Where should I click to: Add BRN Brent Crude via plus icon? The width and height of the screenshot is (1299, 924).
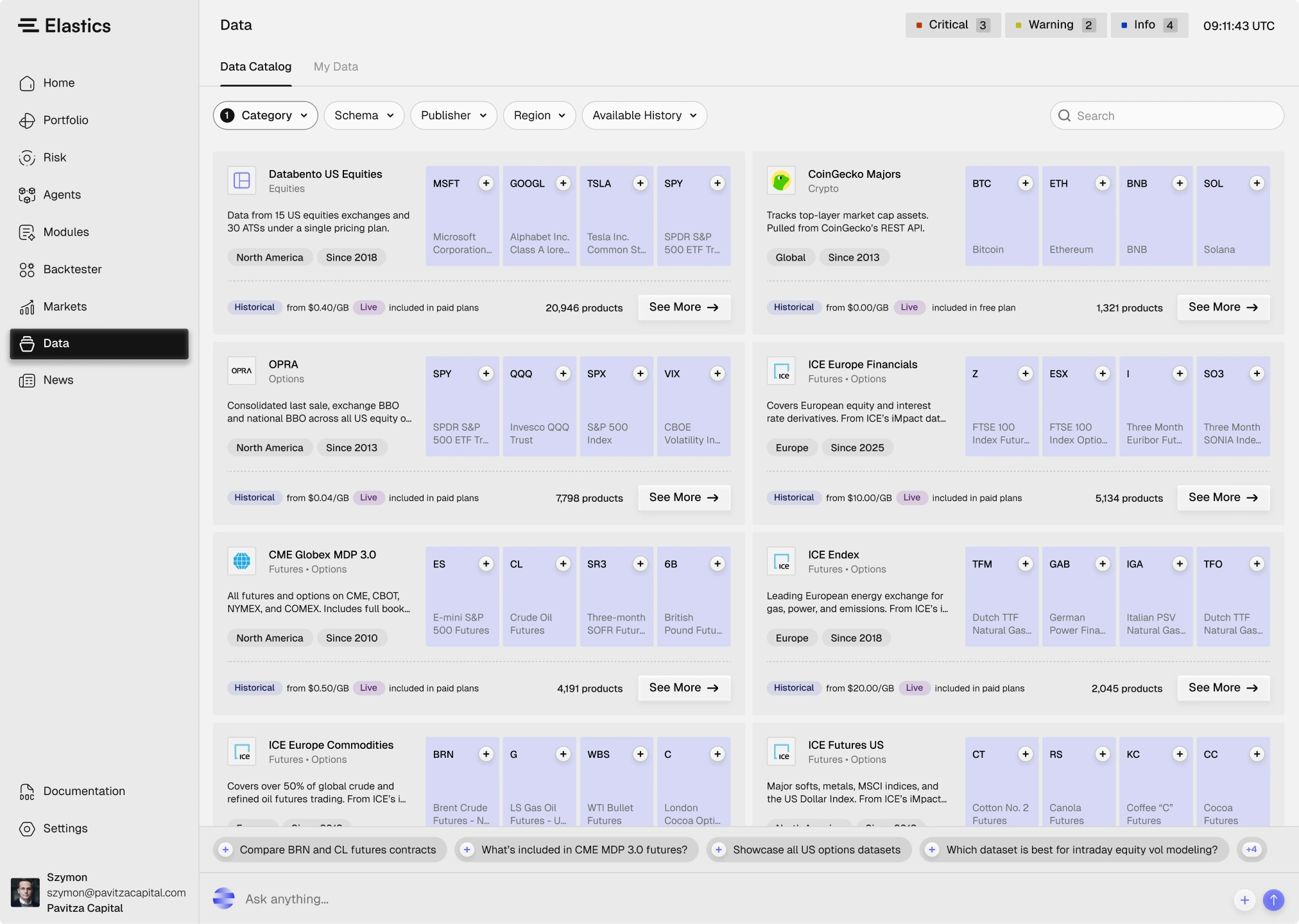click(486, 754)
